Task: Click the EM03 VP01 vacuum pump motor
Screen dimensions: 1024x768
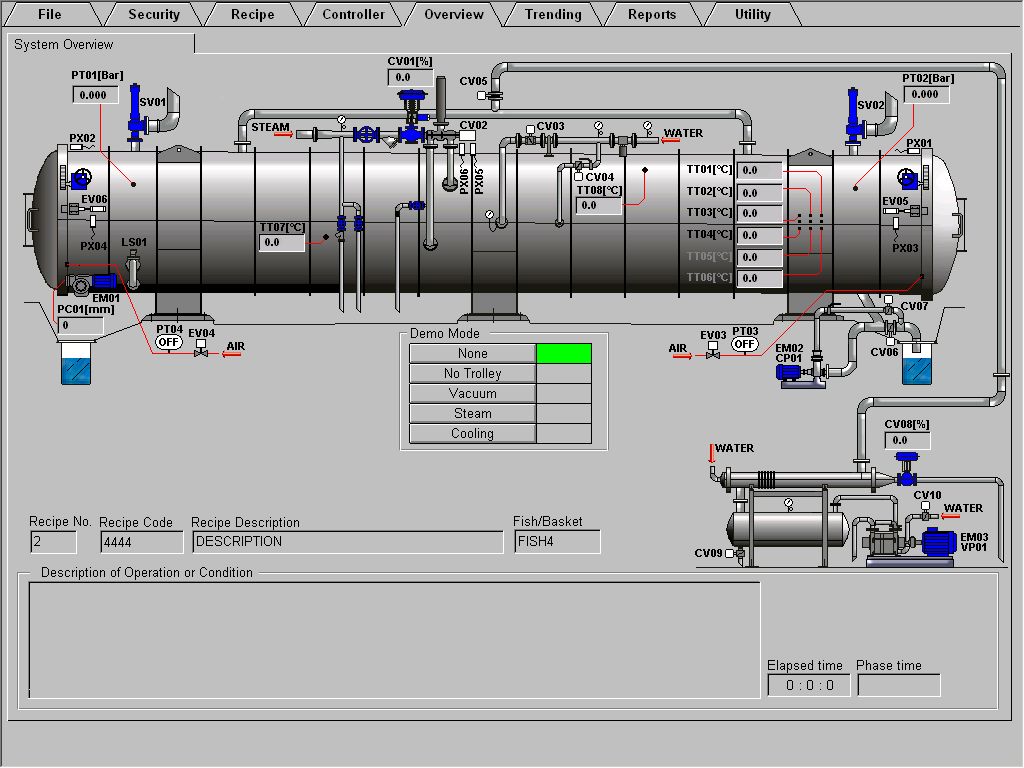Action: [939, 541]
